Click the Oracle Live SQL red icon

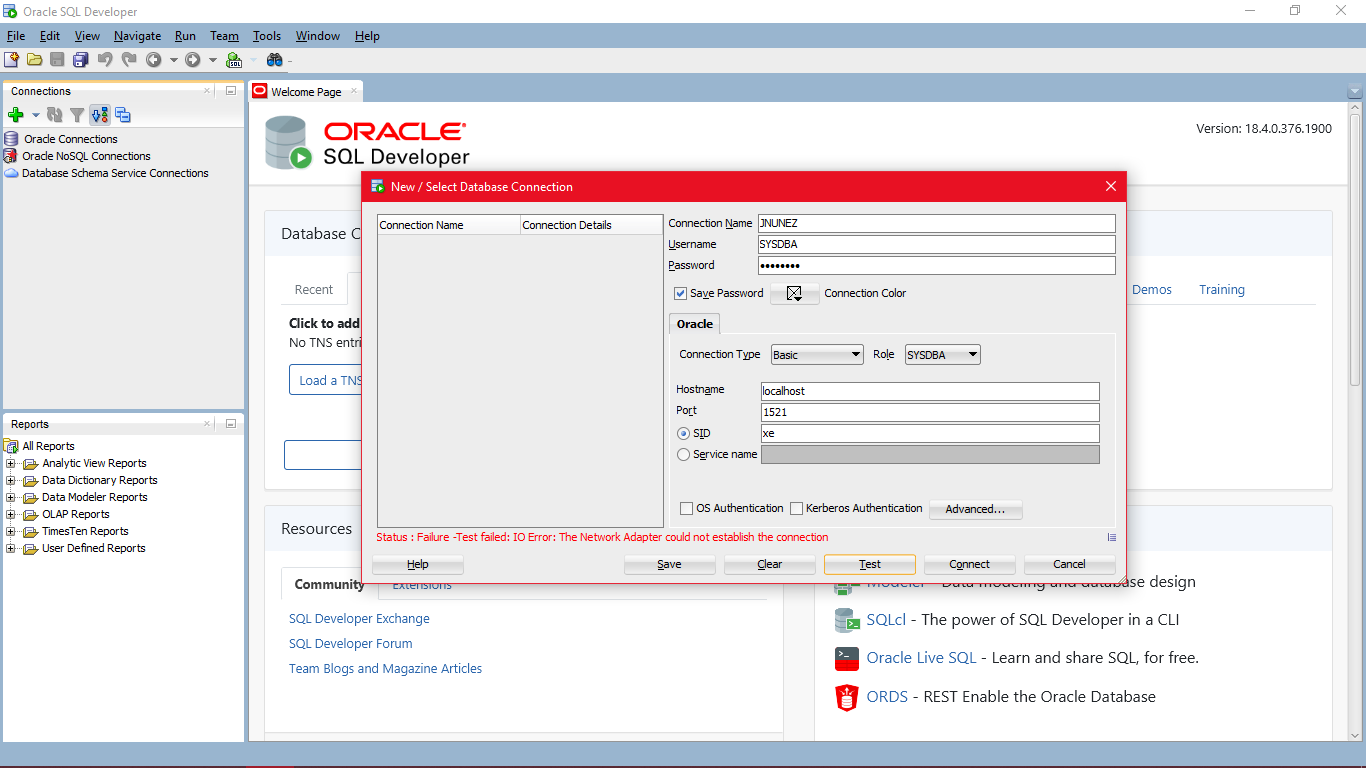coord(847,658)
